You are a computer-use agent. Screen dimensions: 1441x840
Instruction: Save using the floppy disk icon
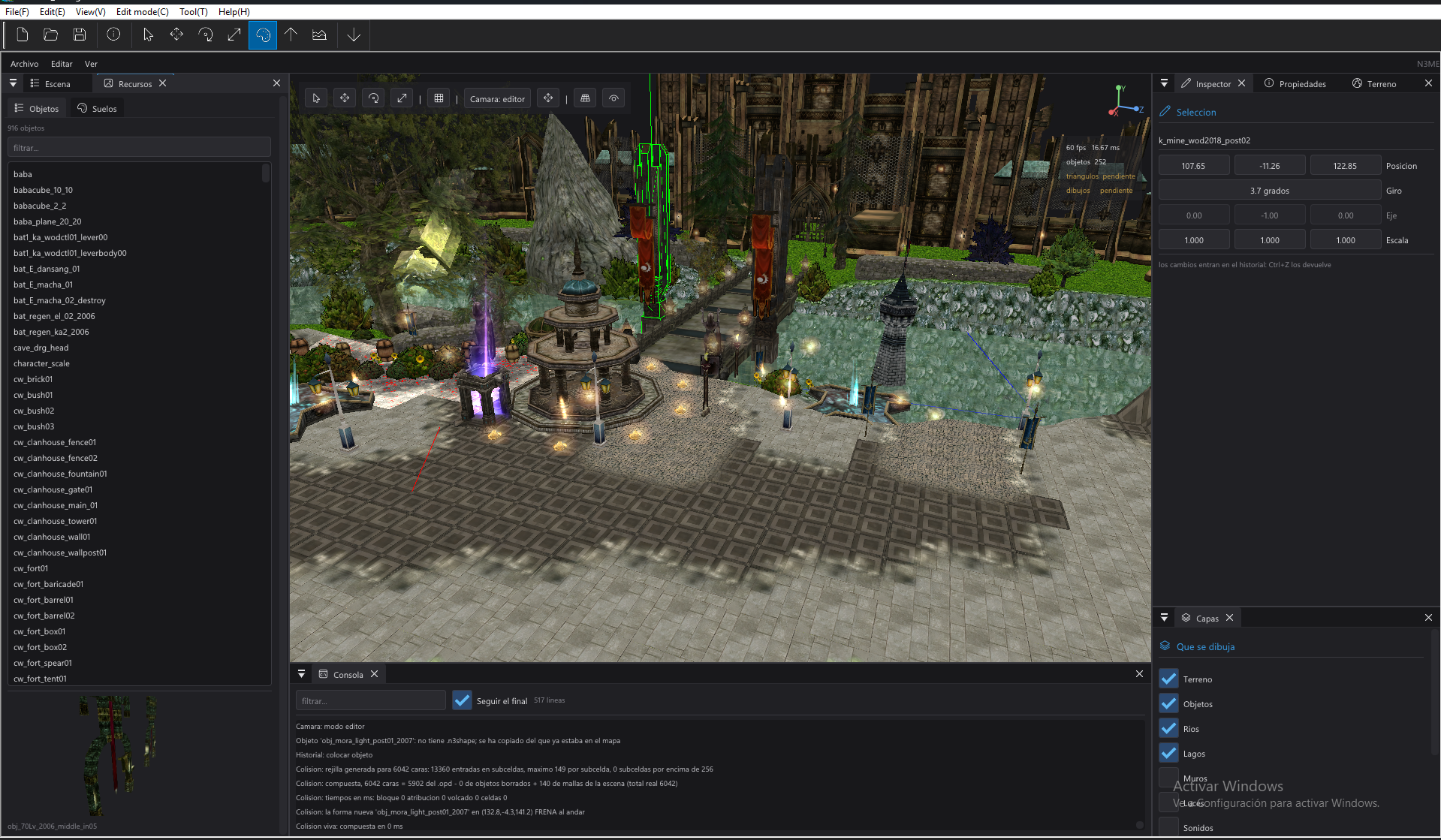tap(80, 35)
